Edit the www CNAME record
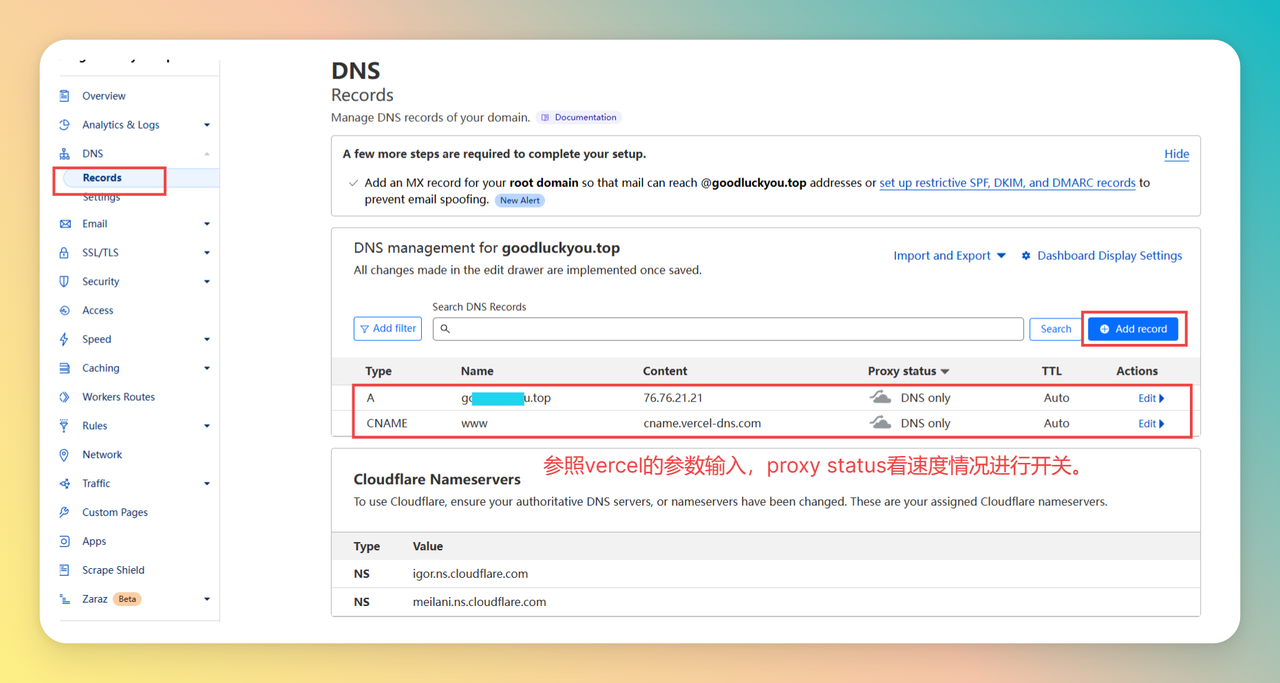The image size is (1280, 683). (1150, 424)
